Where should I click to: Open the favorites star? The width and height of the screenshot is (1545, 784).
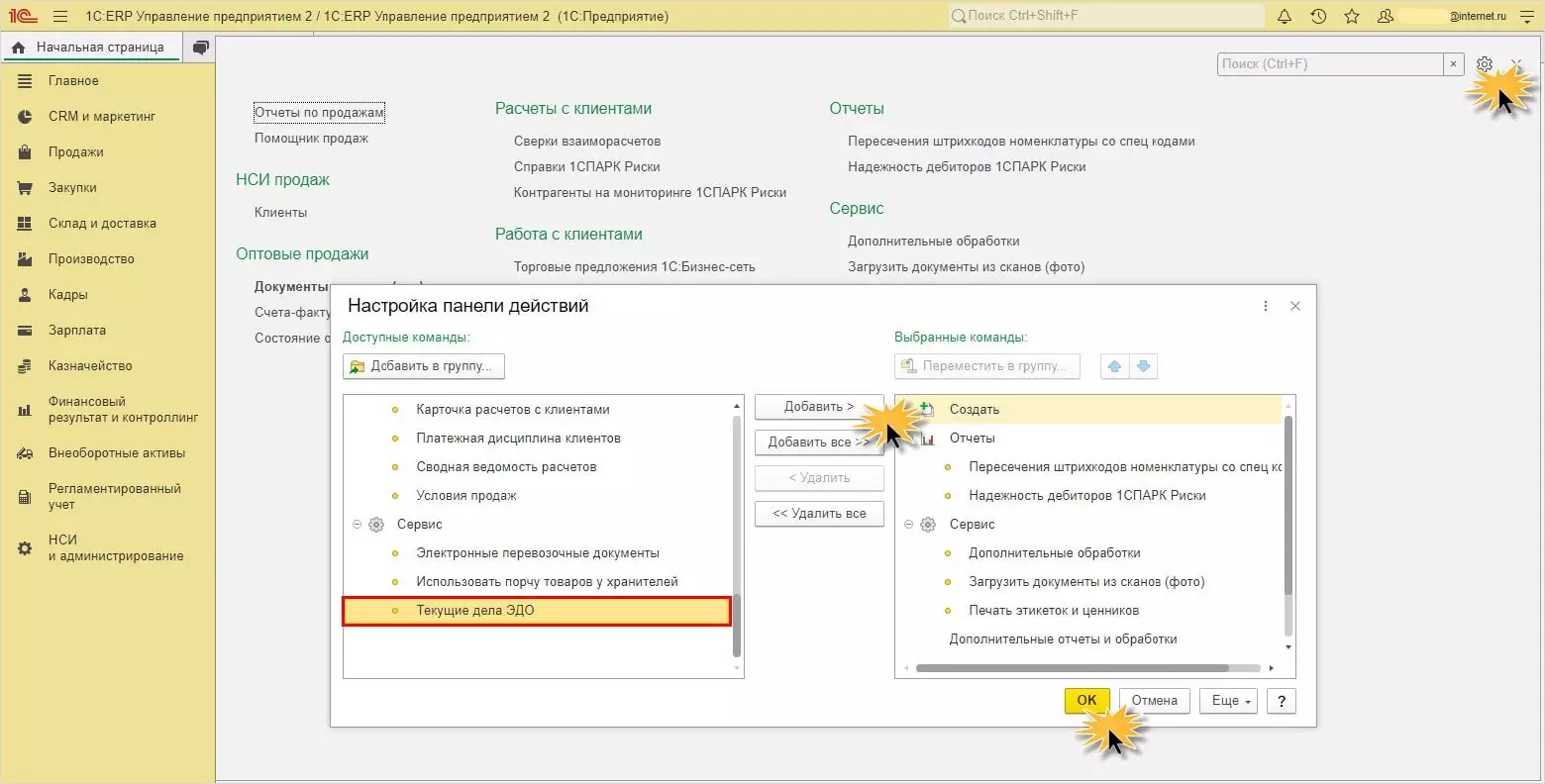pyautogui.click(x=1352, y=16)
